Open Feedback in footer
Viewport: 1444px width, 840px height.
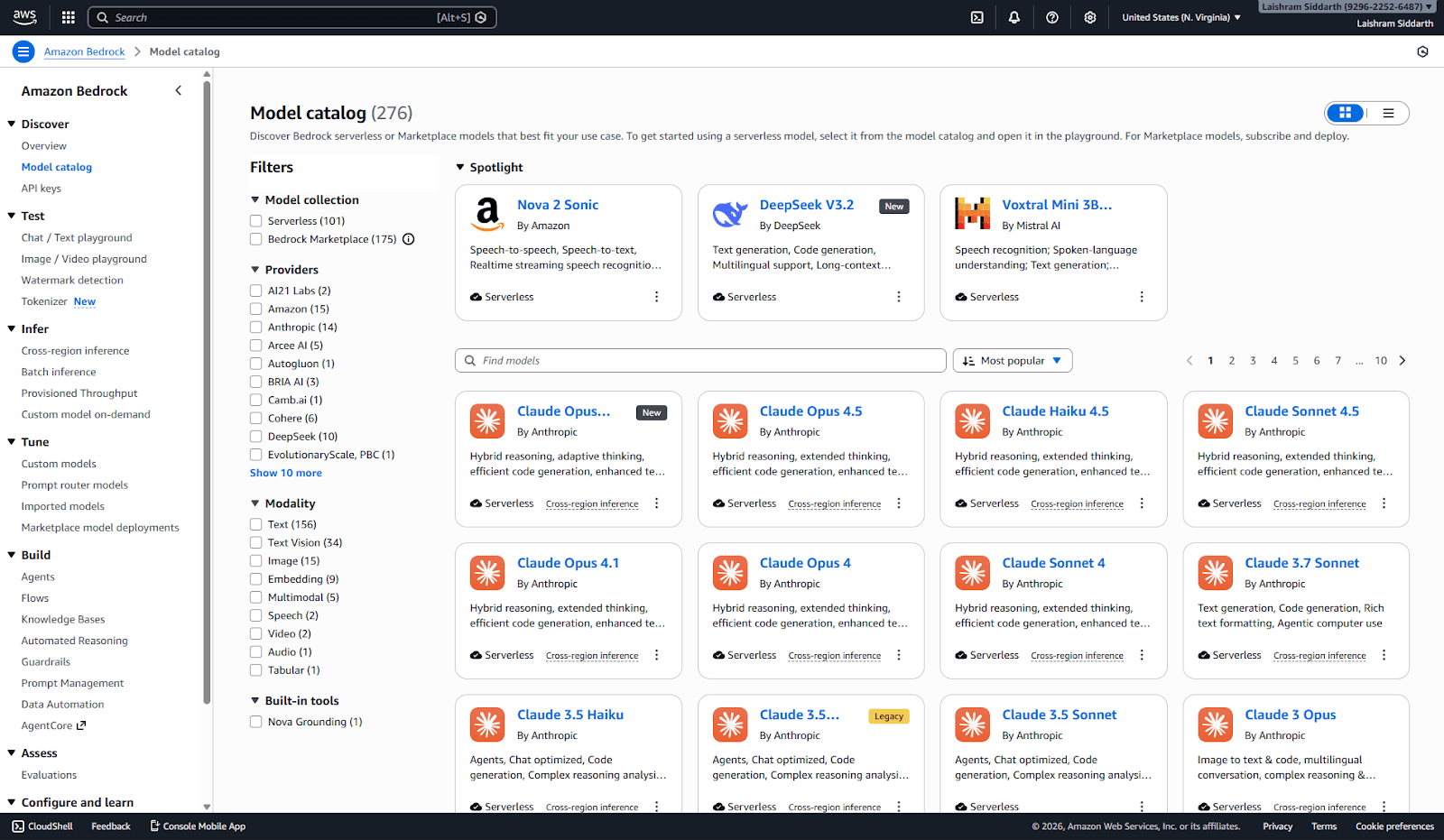click(x=111, y=826)
